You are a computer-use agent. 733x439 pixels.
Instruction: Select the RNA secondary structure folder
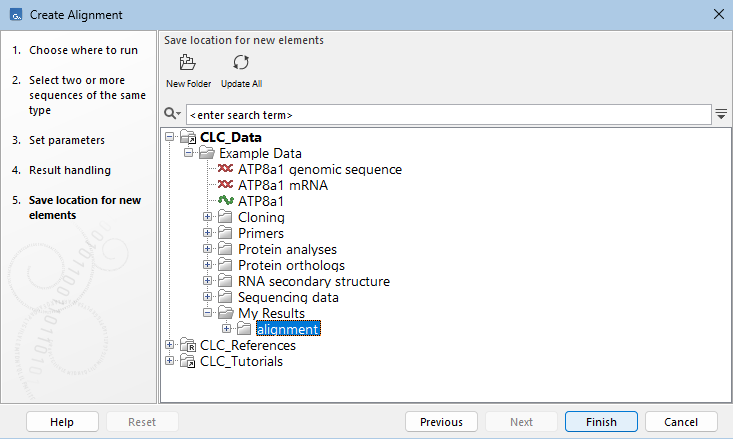(314, 282)
